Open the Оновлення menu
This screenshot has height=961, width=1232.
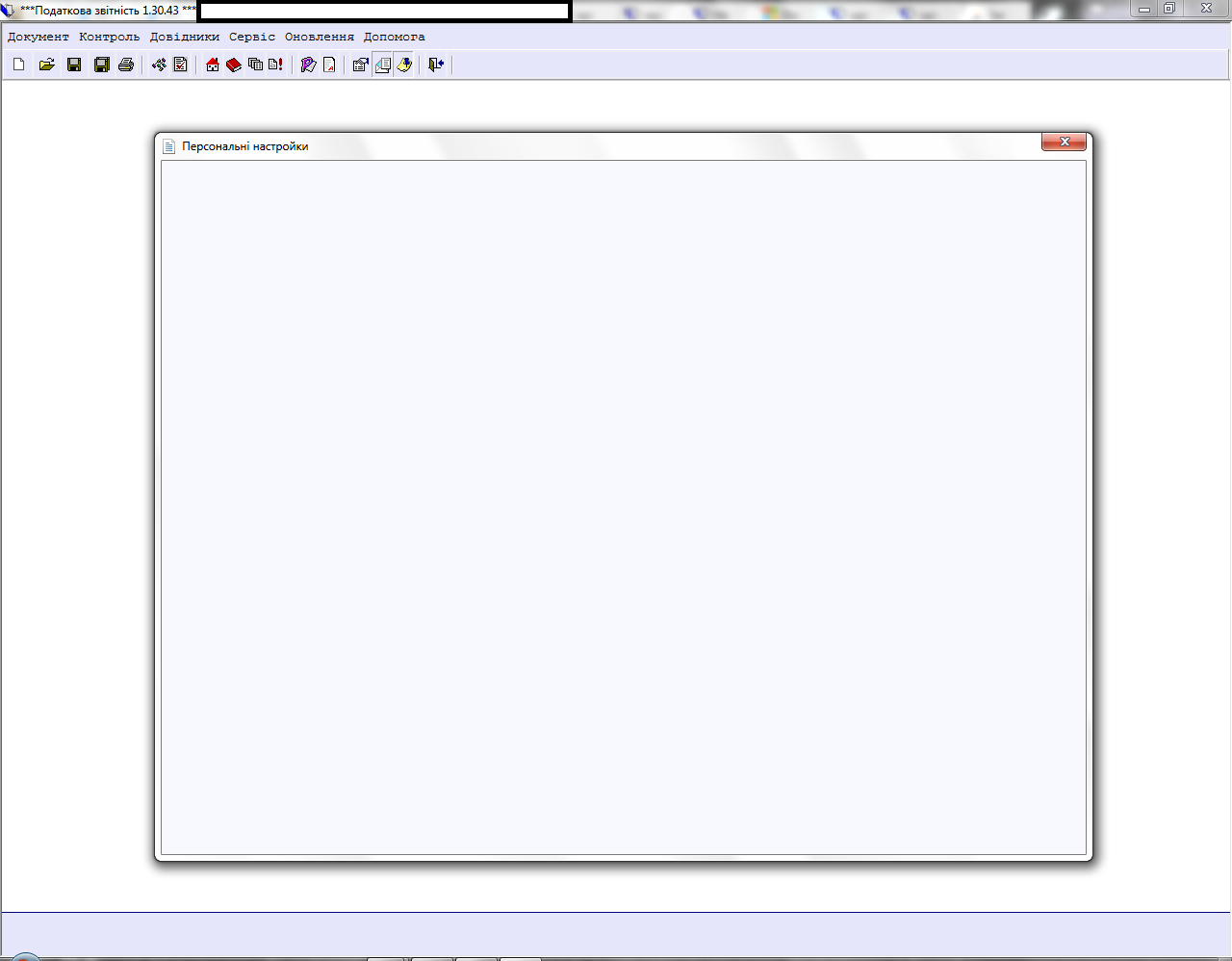click(x=319, y=37)
